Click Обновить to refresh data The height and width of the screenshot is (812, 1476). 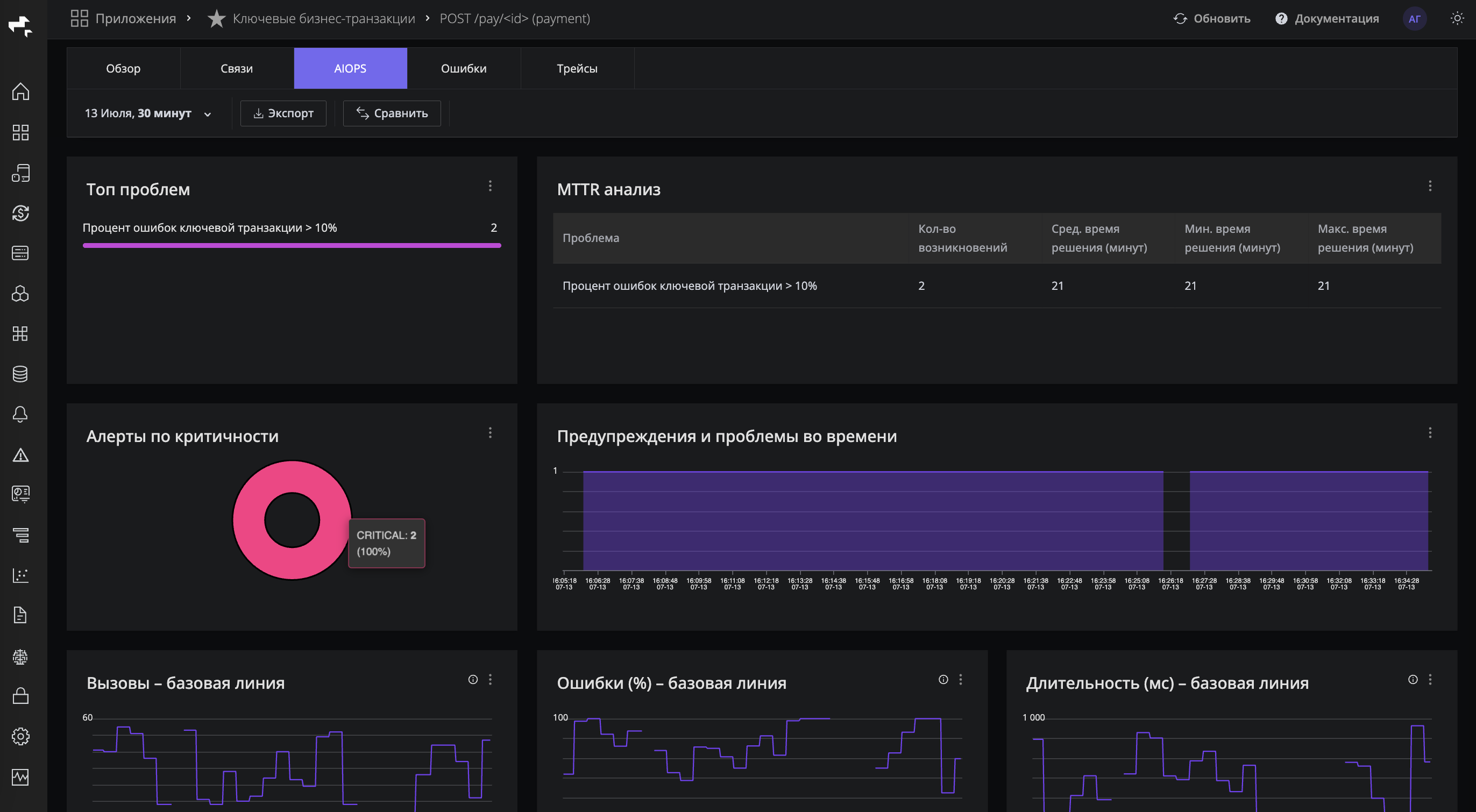[x=1212, y=19]
